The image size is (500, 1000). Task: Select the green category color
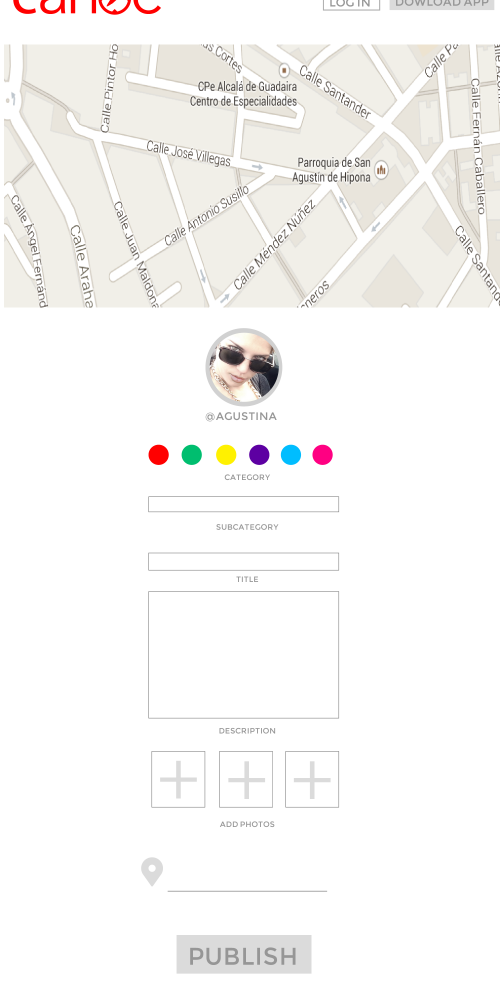coord(192,455)
